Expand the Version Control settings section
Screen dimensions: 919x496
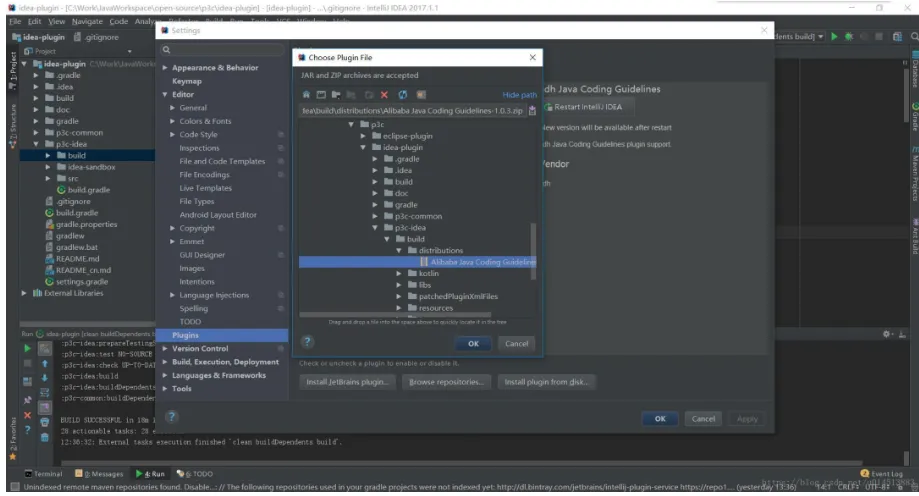165,349
